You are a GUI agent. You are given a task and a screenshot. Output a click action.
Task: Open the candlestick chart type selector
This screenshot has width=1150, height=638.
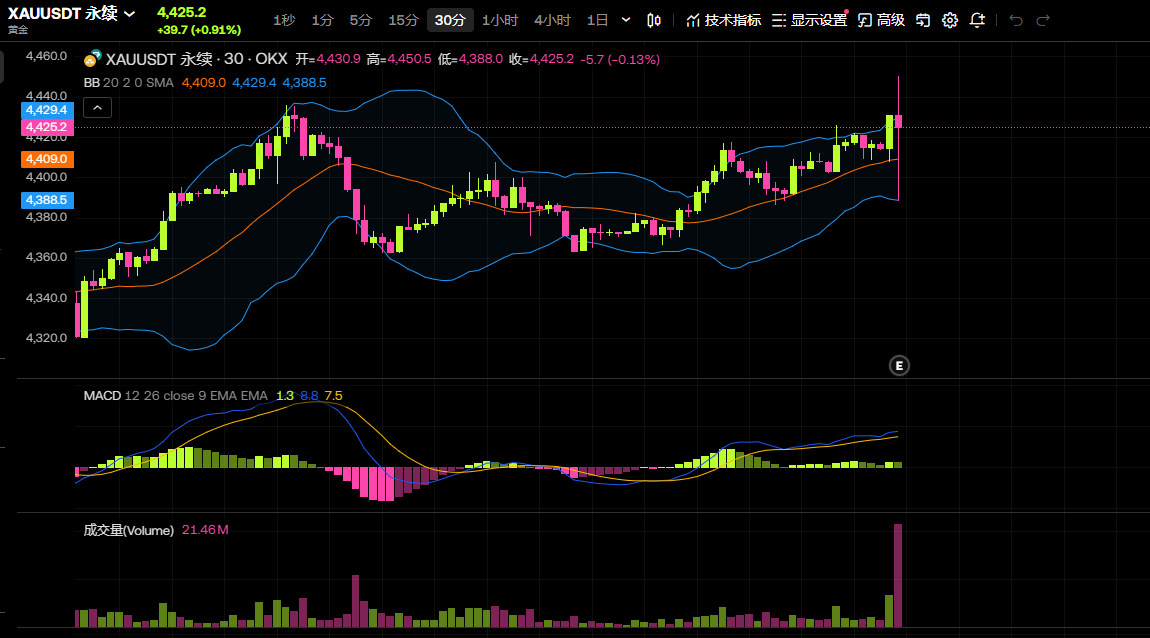pyautogui.click(x=653, y=21)
